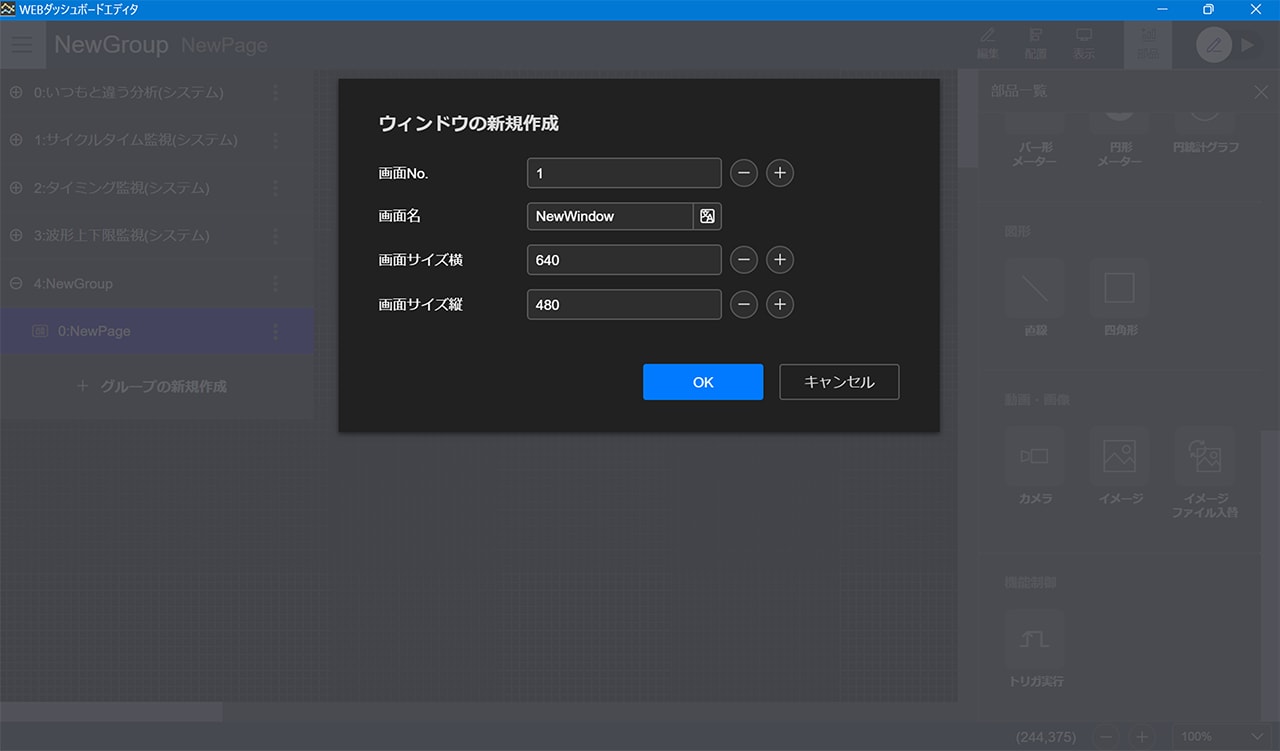
Task: Click the image picker icon beside 画面名
Action: click(x=707, y=216)
